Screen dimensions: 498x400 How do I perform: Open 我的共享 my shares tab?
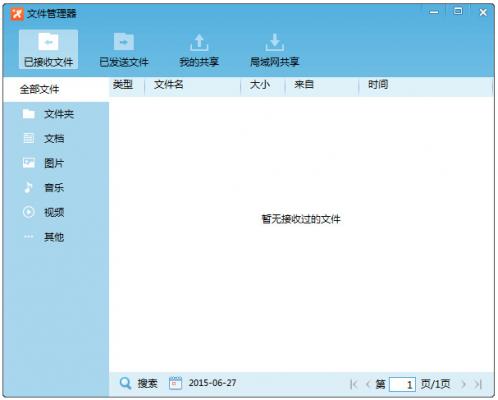click(x=199, y=49)
